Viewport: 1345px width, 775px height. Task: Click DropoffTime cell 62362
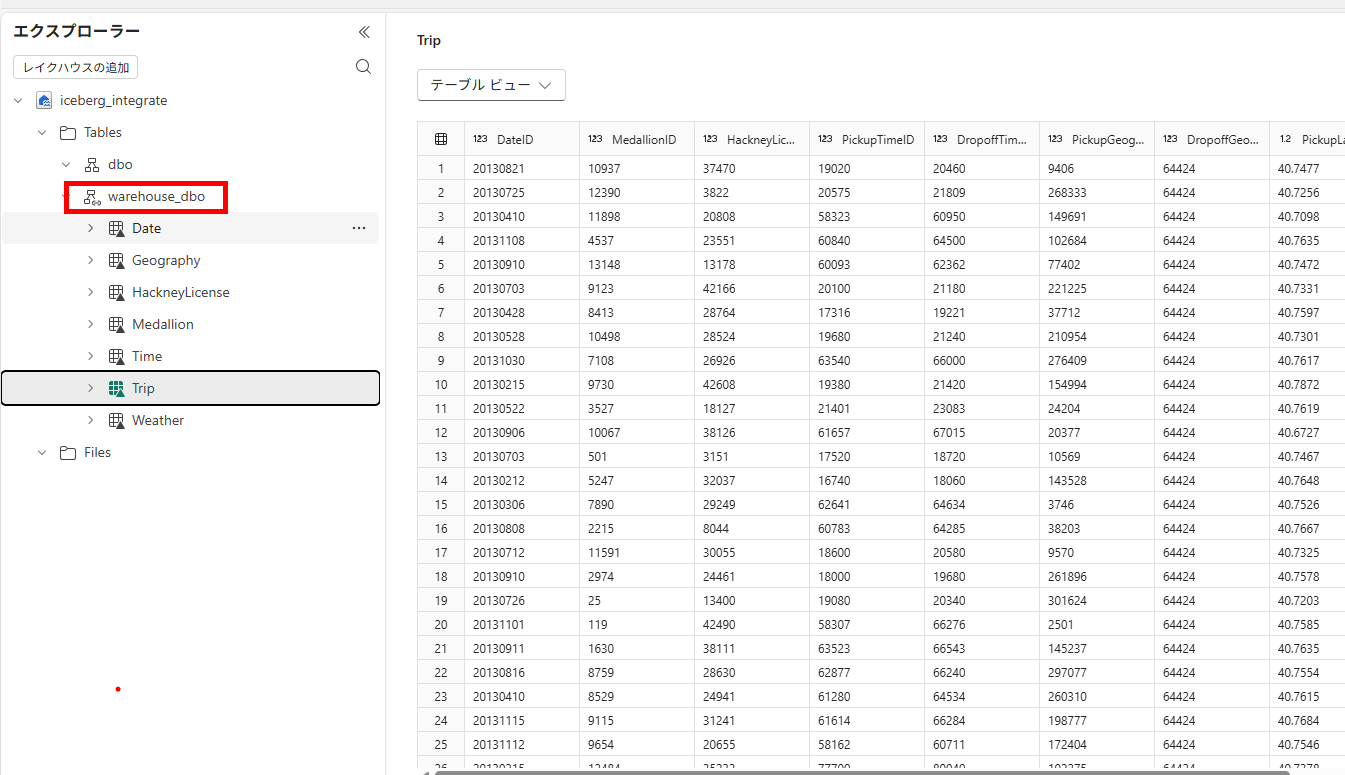[982, 264]
